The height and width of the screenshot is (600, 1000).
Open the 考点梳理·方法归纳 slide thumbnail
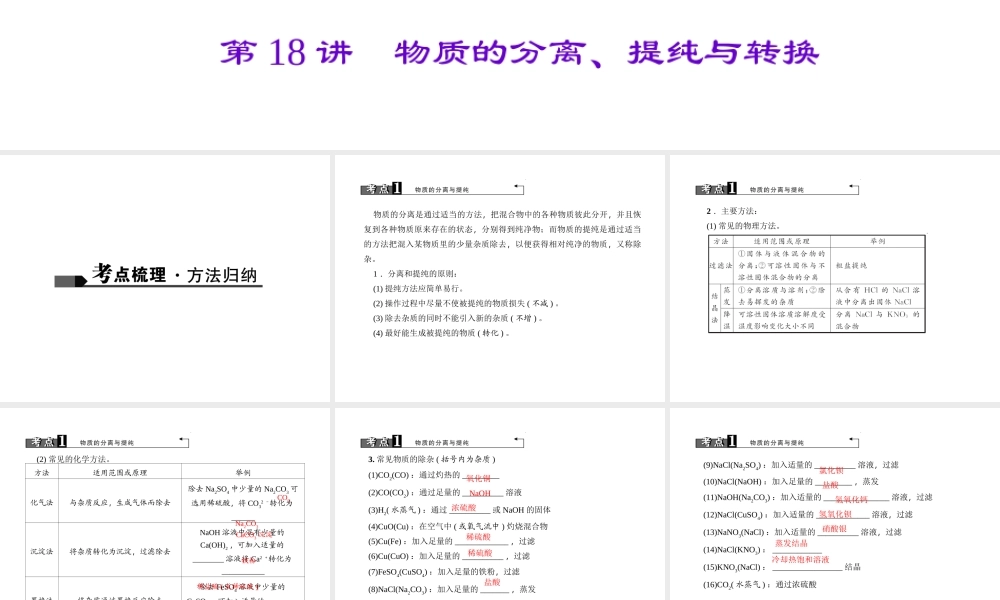click(165, 278)
